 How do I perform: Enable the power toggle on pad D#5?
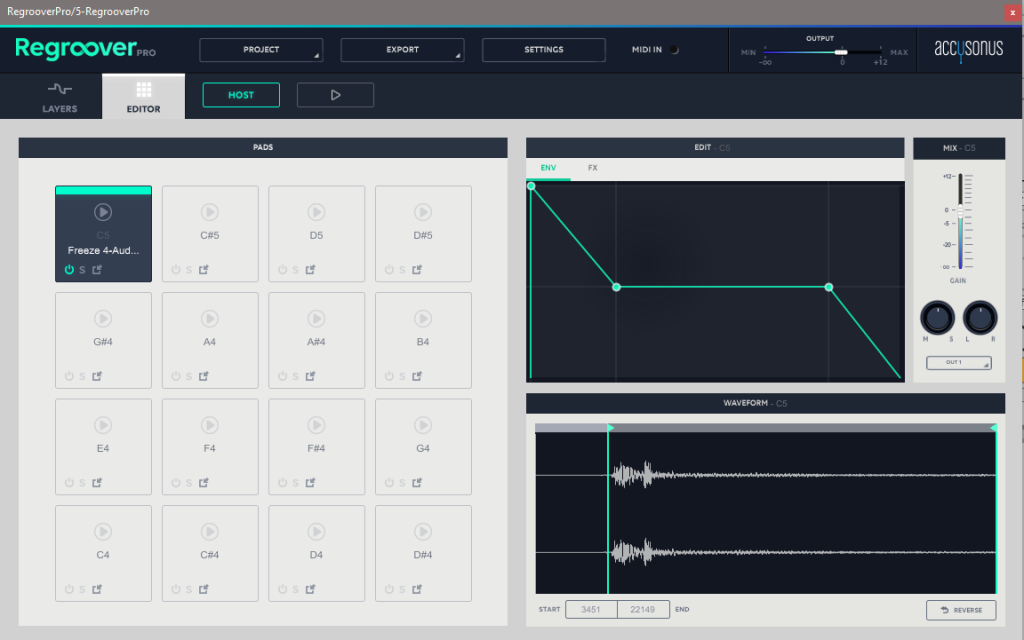click(389, 269)
